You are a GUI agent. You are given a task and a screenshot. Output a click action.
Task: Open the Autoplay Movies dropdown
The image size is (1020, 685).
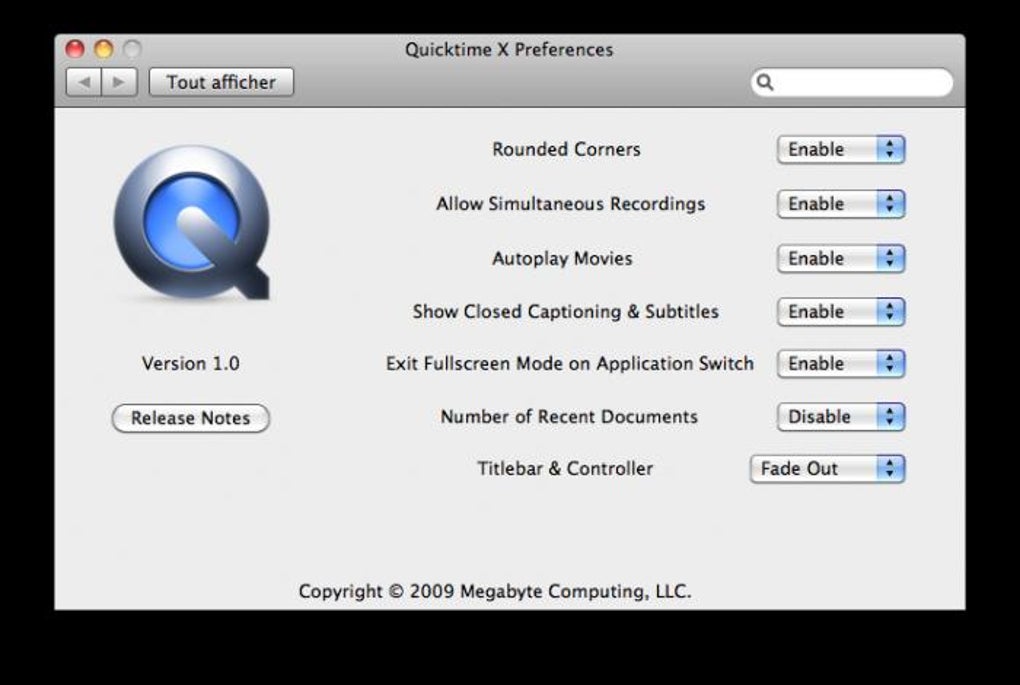click(840, 259)
